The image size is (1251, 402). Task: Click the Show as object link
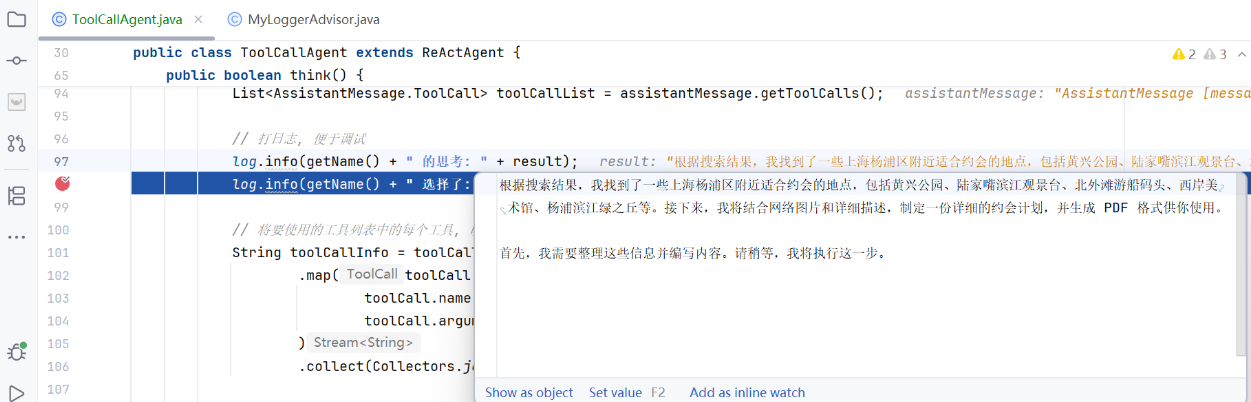coord(529,392)
